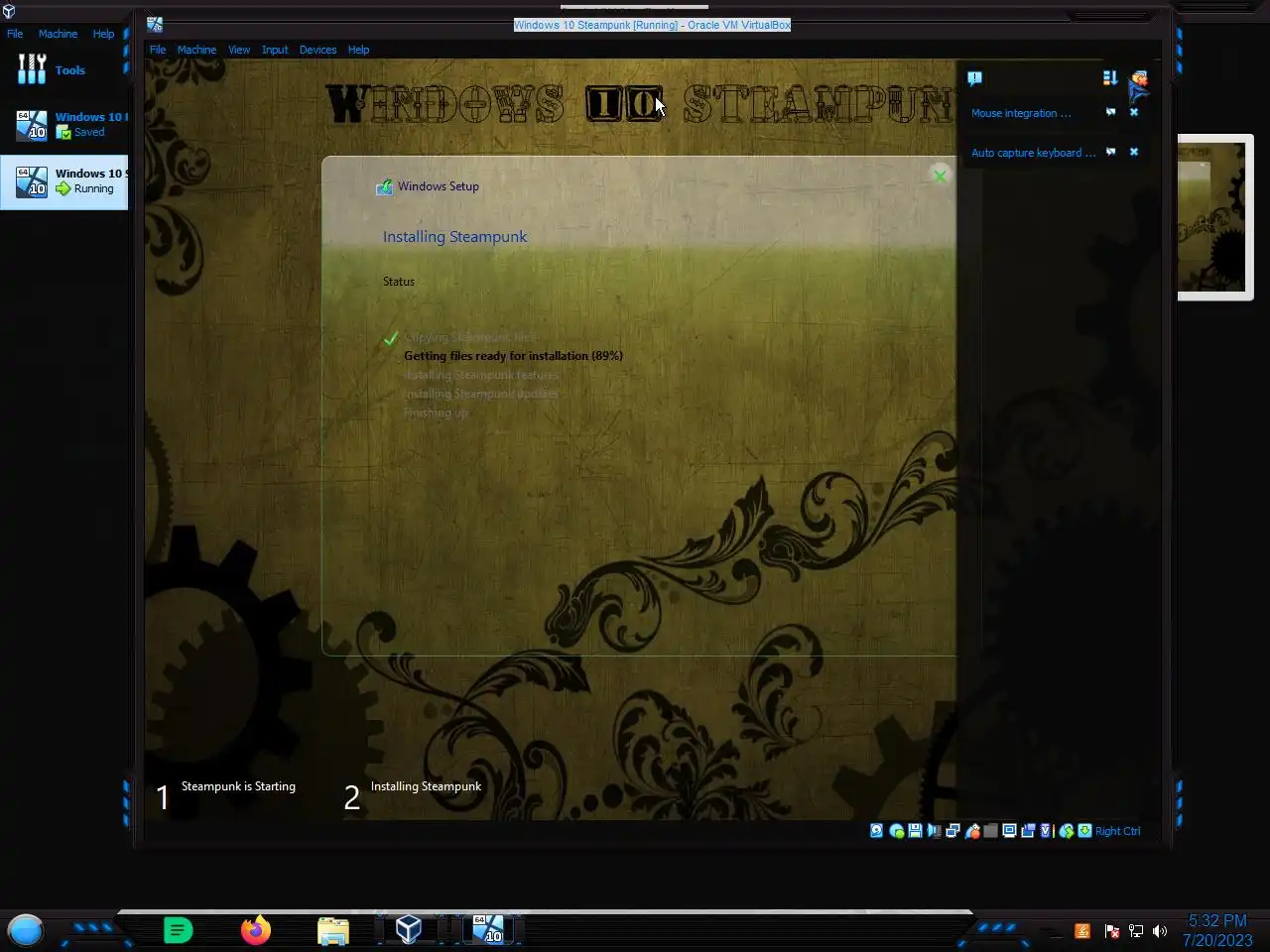Toggle notification ordering with the sort icon

[x=1109, y=77]
